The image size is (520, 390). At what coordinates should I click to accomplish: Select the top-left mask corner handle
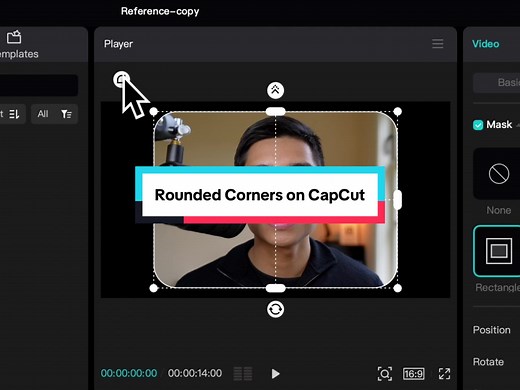[x=154, y=111]
